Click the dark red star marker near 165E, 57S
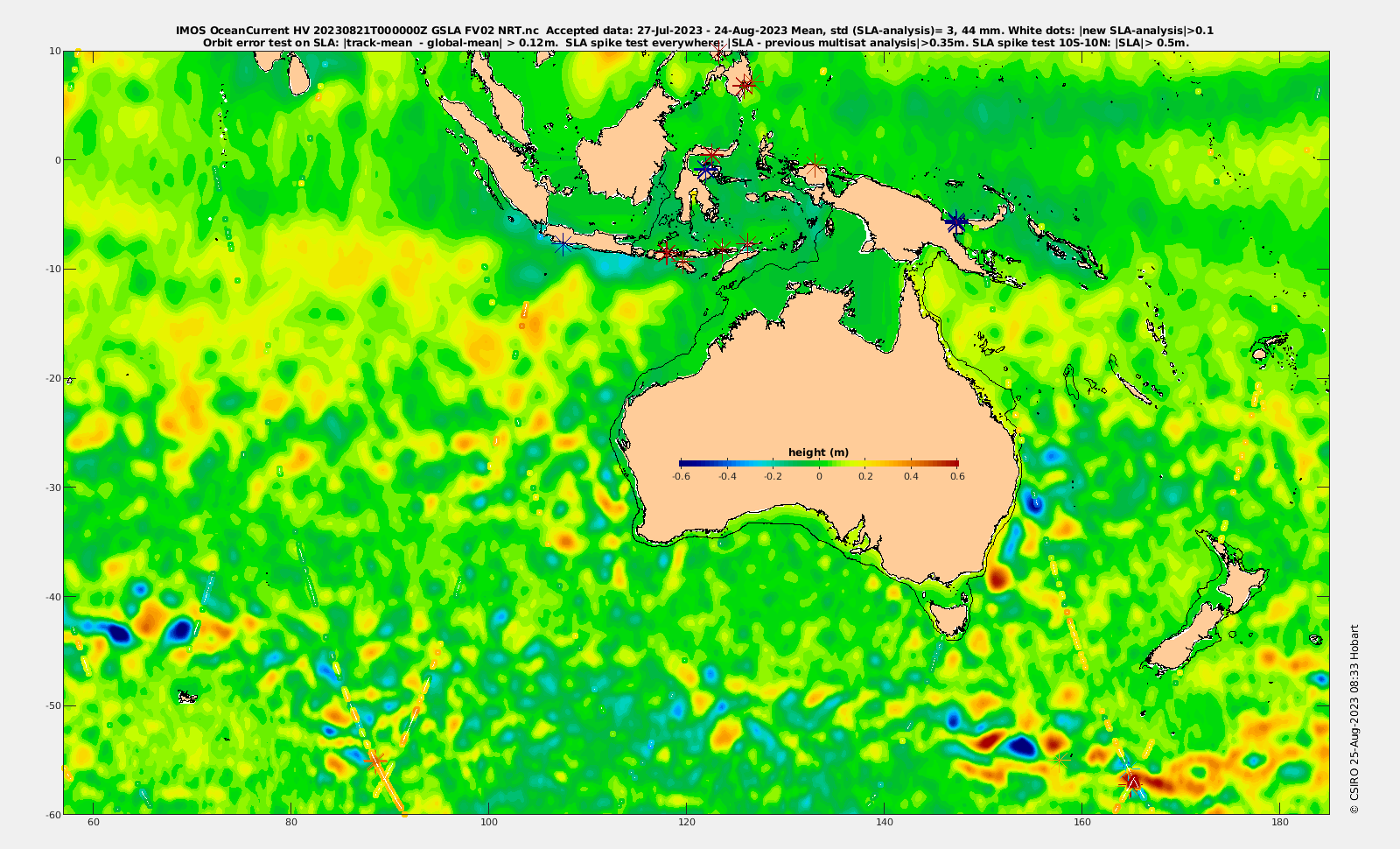Screen dimensions: 1400x849 [1132, 783]
